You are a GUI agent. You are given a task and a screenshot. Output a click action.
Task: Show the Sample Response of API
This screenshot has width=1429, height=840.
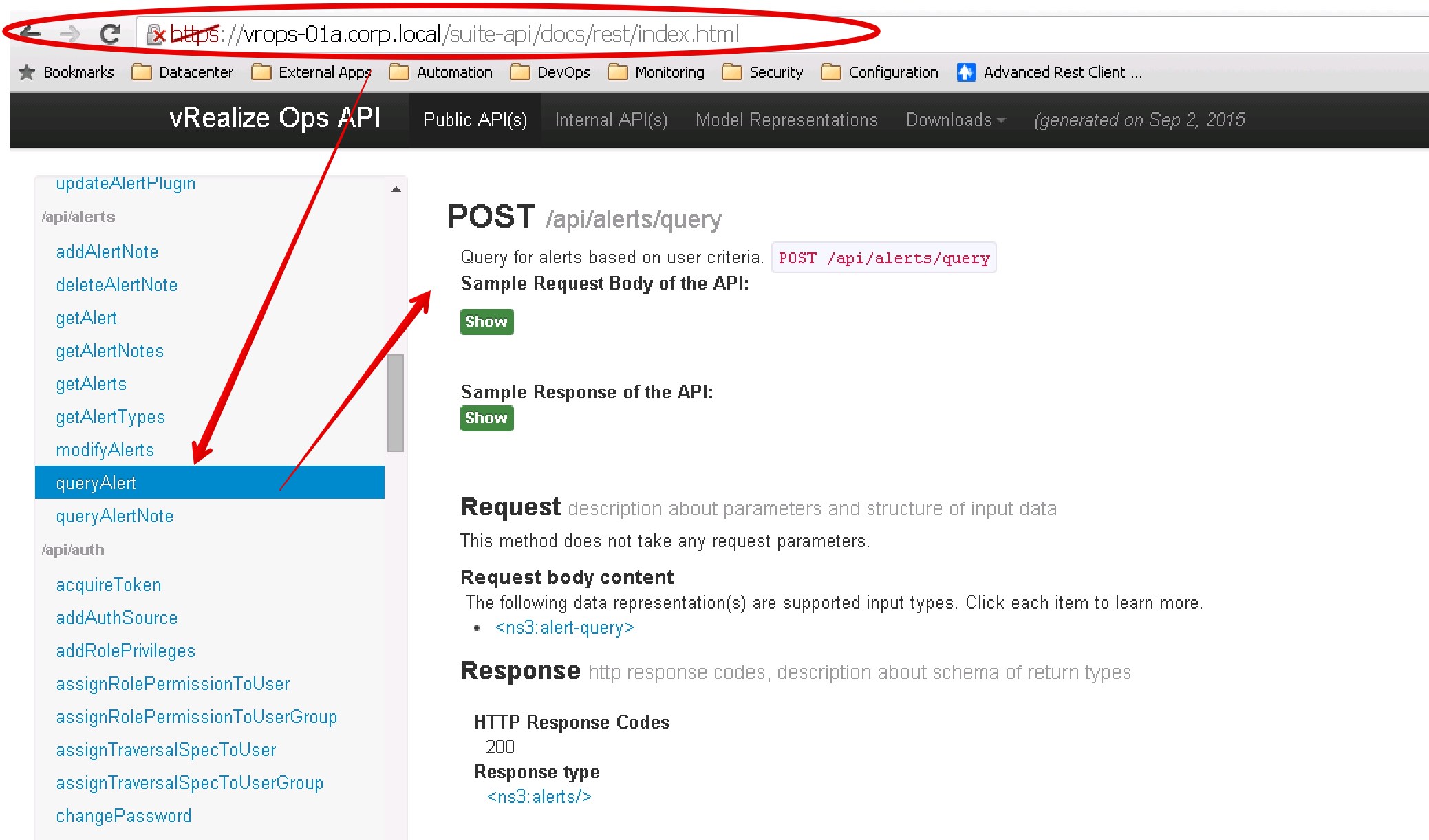click(486, 418)
